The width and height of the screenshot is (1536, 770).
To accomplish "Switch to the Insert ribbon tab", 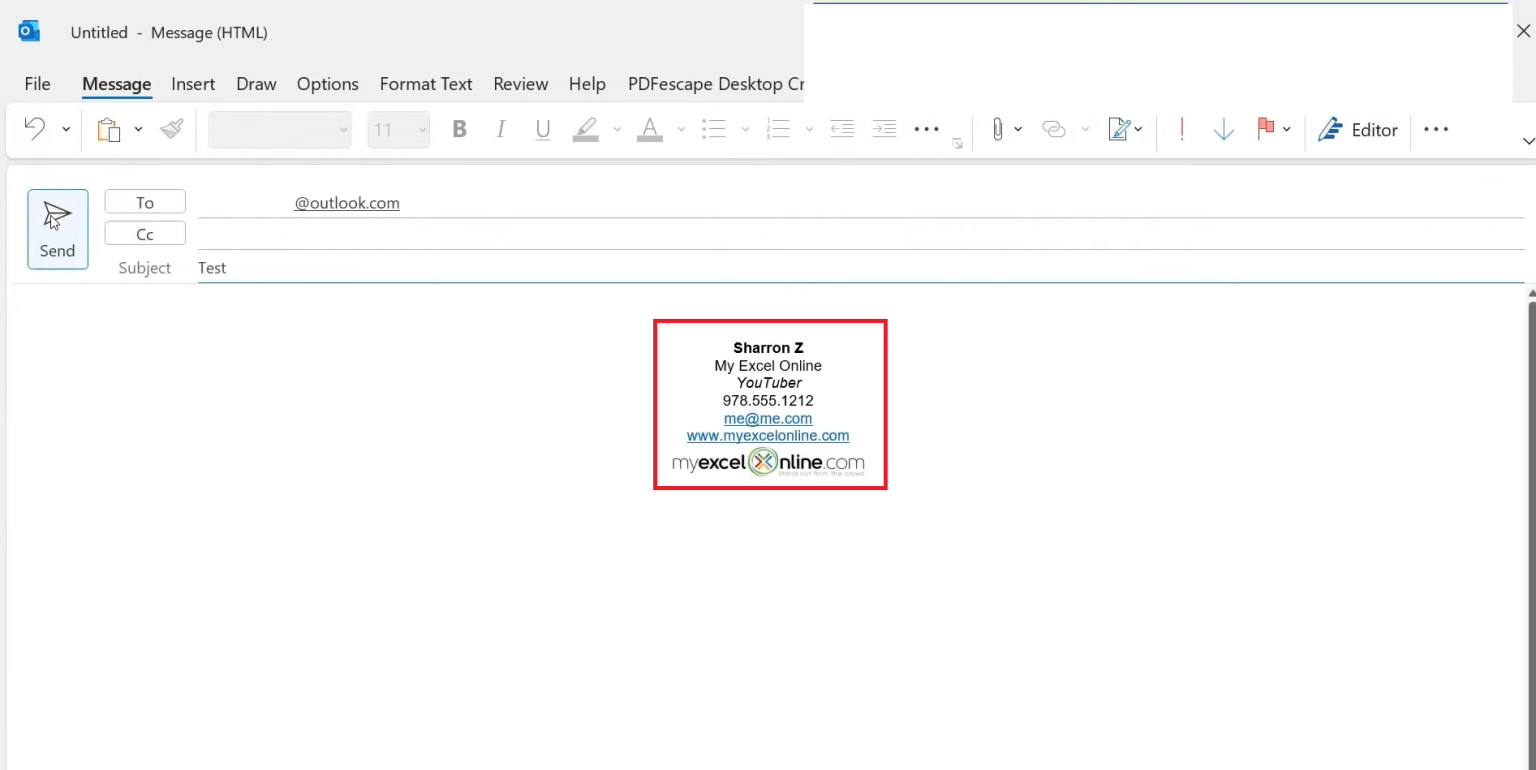I will click(193, 84).
